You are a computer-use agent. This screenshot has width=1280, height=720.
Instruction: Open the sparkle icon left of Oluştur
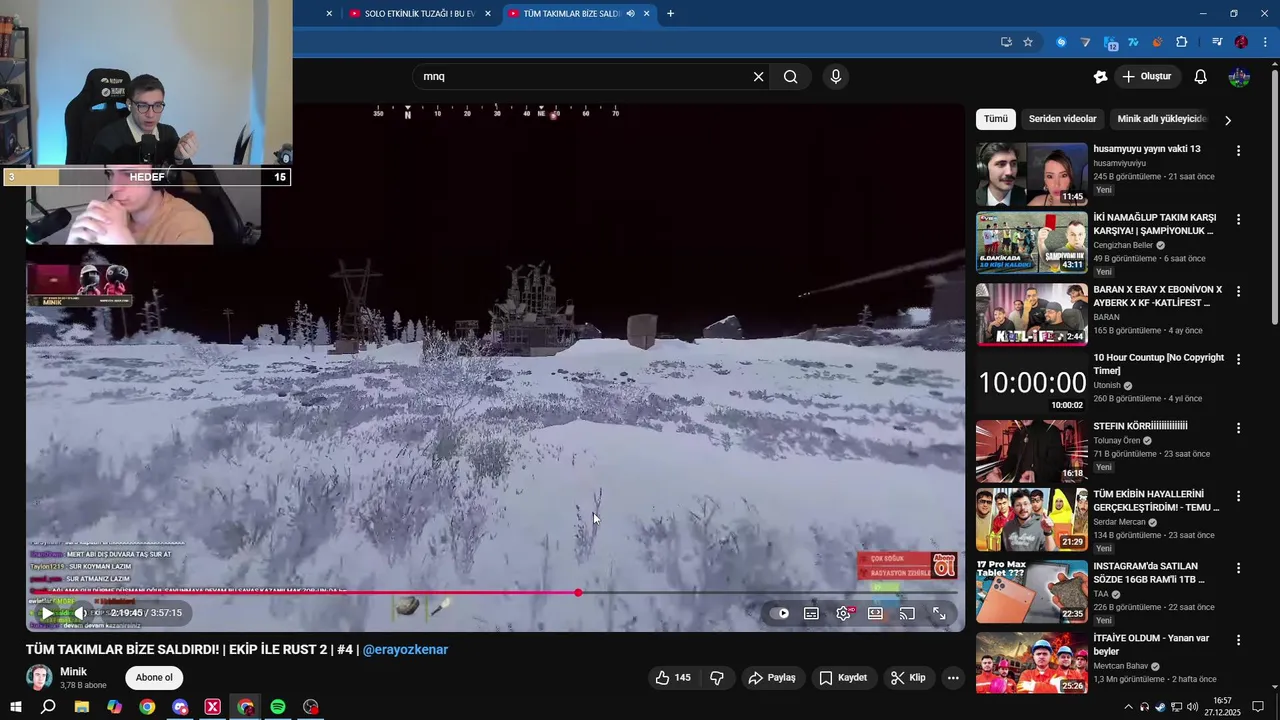(x=1100, y=77)
